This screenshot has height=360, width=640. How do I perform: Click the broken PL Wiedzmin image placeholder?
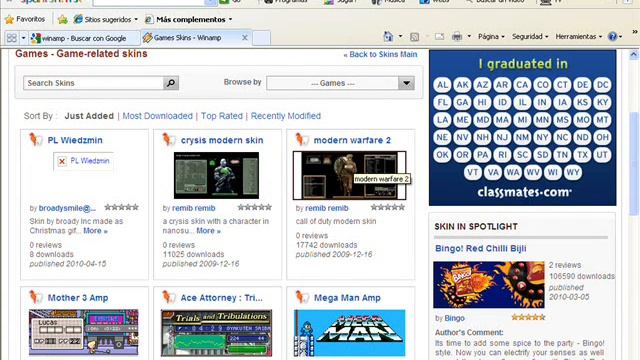[84, 161]
